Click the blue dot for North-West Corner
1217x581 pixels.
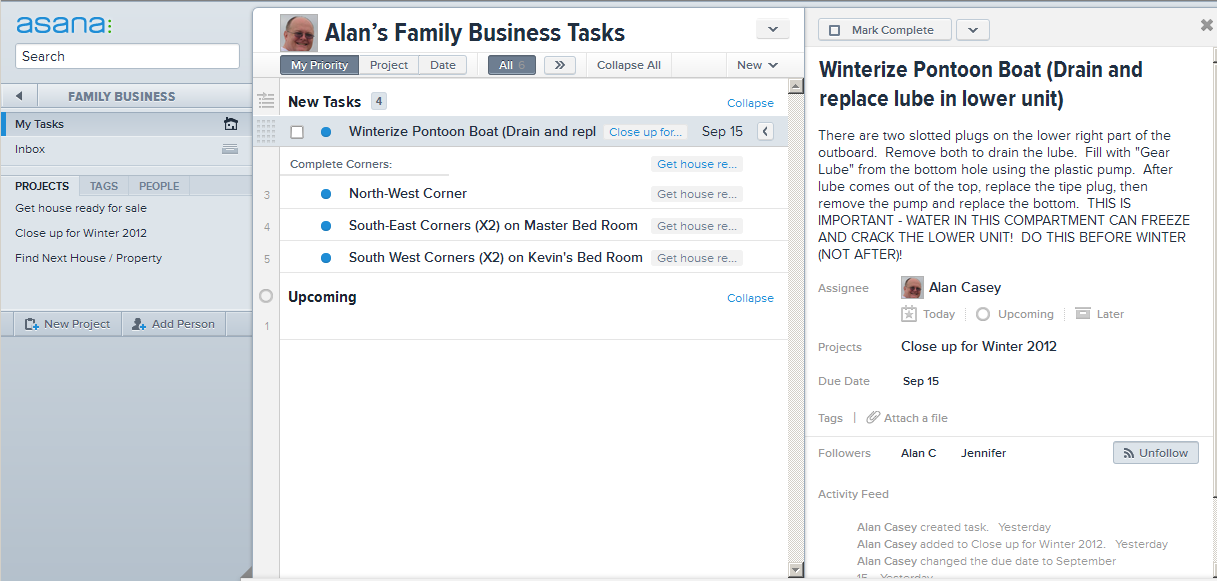click(326, 194)
